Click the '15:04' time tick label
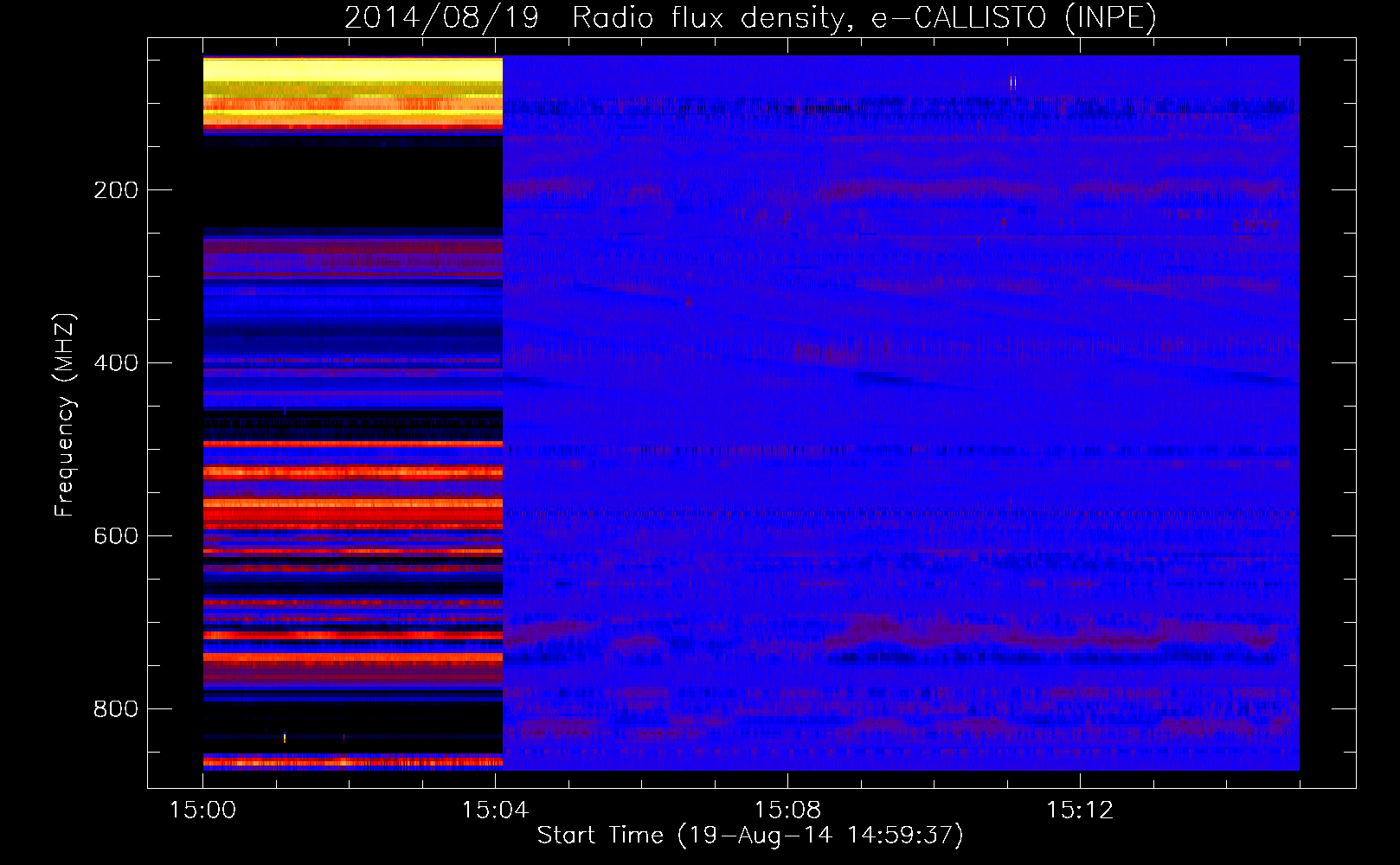Image resolution: width=1400 pixels, height=865 pixels. pyautogui.click(x=495, y=811)
